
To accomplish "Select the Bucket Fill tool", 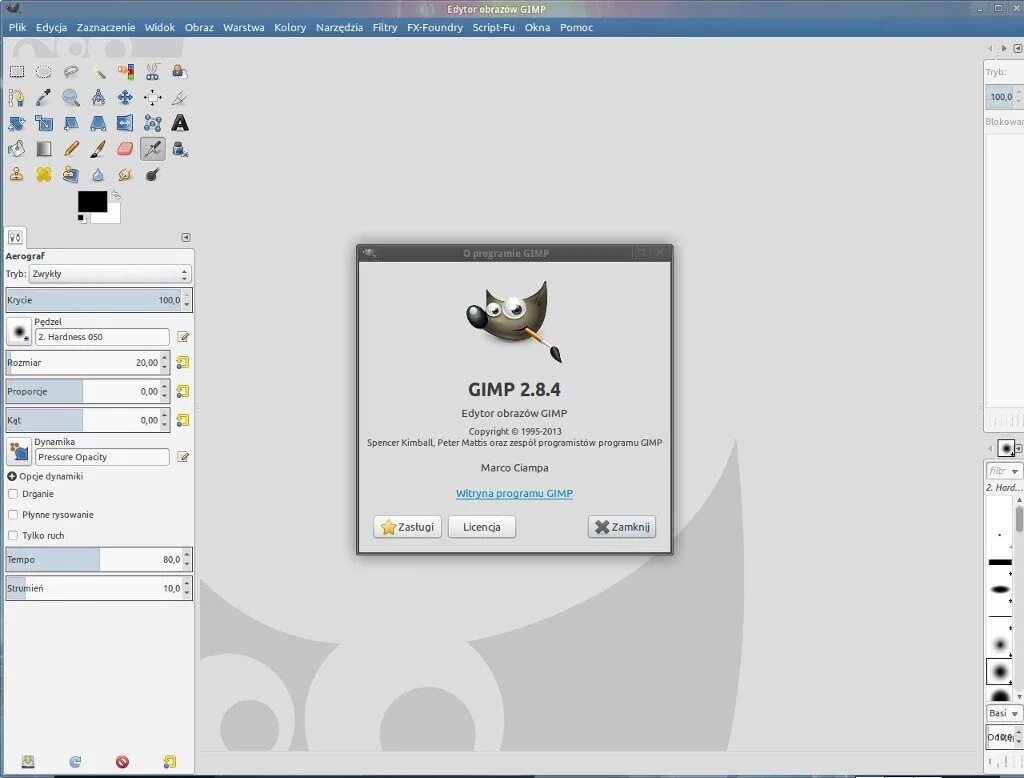I will [x=17, y=149].
